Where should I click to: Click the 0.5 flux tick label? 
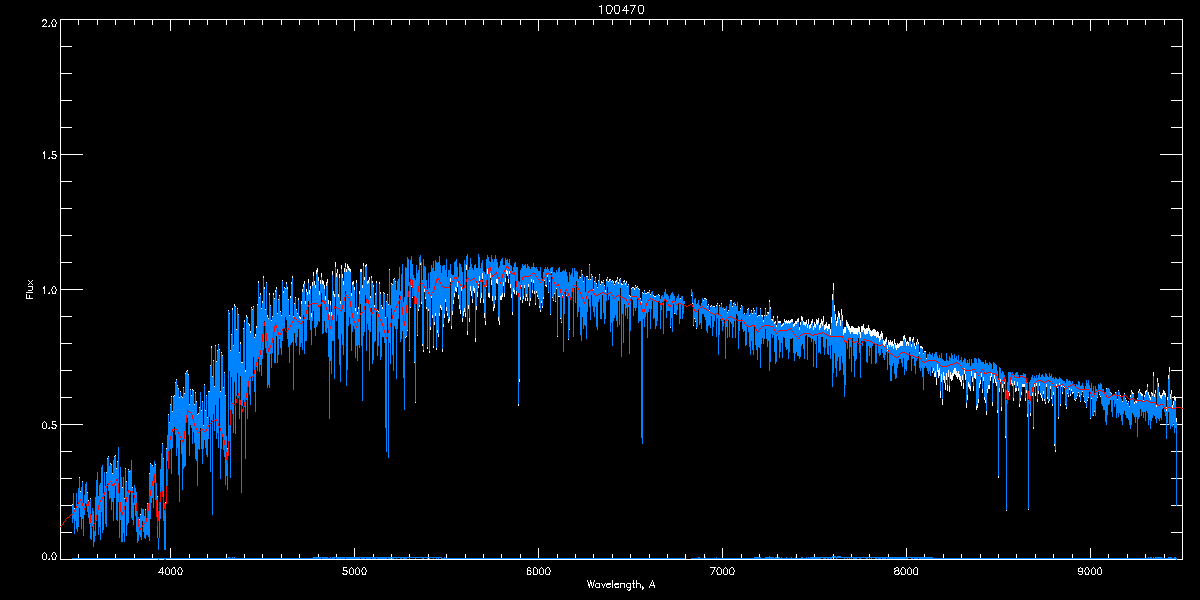click(x=47, y=424)
